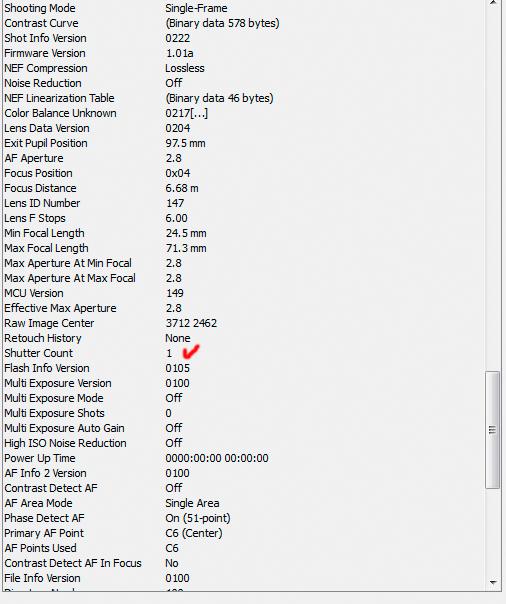Select the Color Balance Unknown label
Screen dimensions: 506x604
(60, 113)
